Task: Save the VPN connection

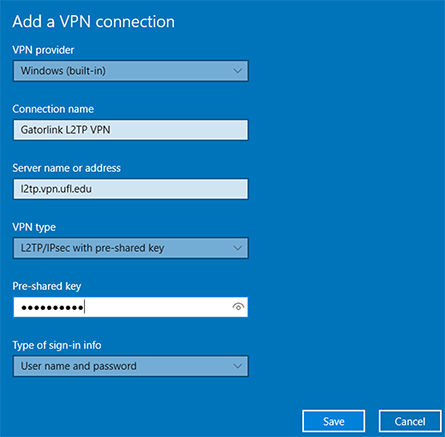Action: (334, 421)
